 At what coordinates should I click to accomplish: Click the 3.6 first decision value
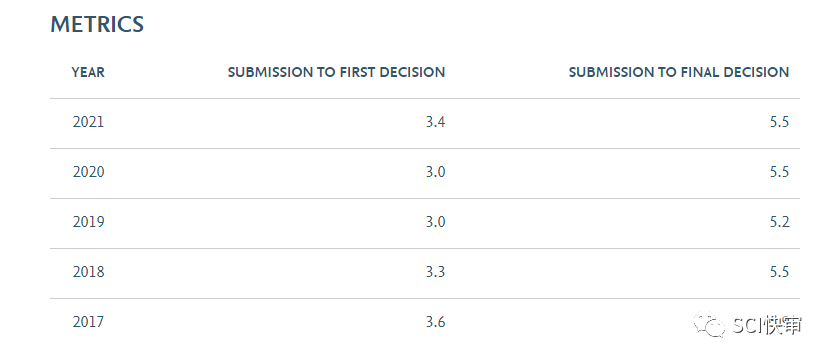pyautogui.click(x=436, y=321)
